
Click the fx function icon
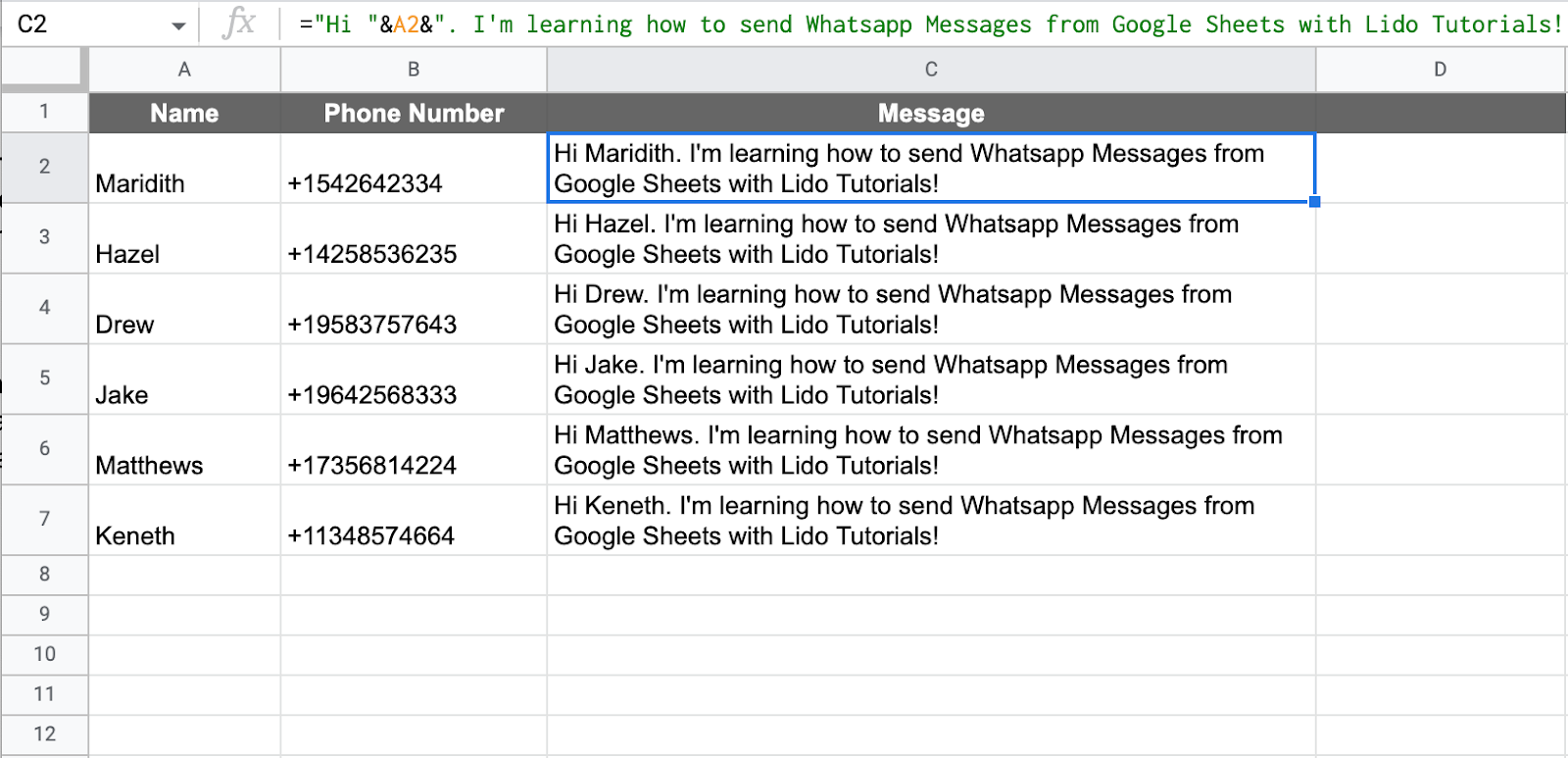238,24
